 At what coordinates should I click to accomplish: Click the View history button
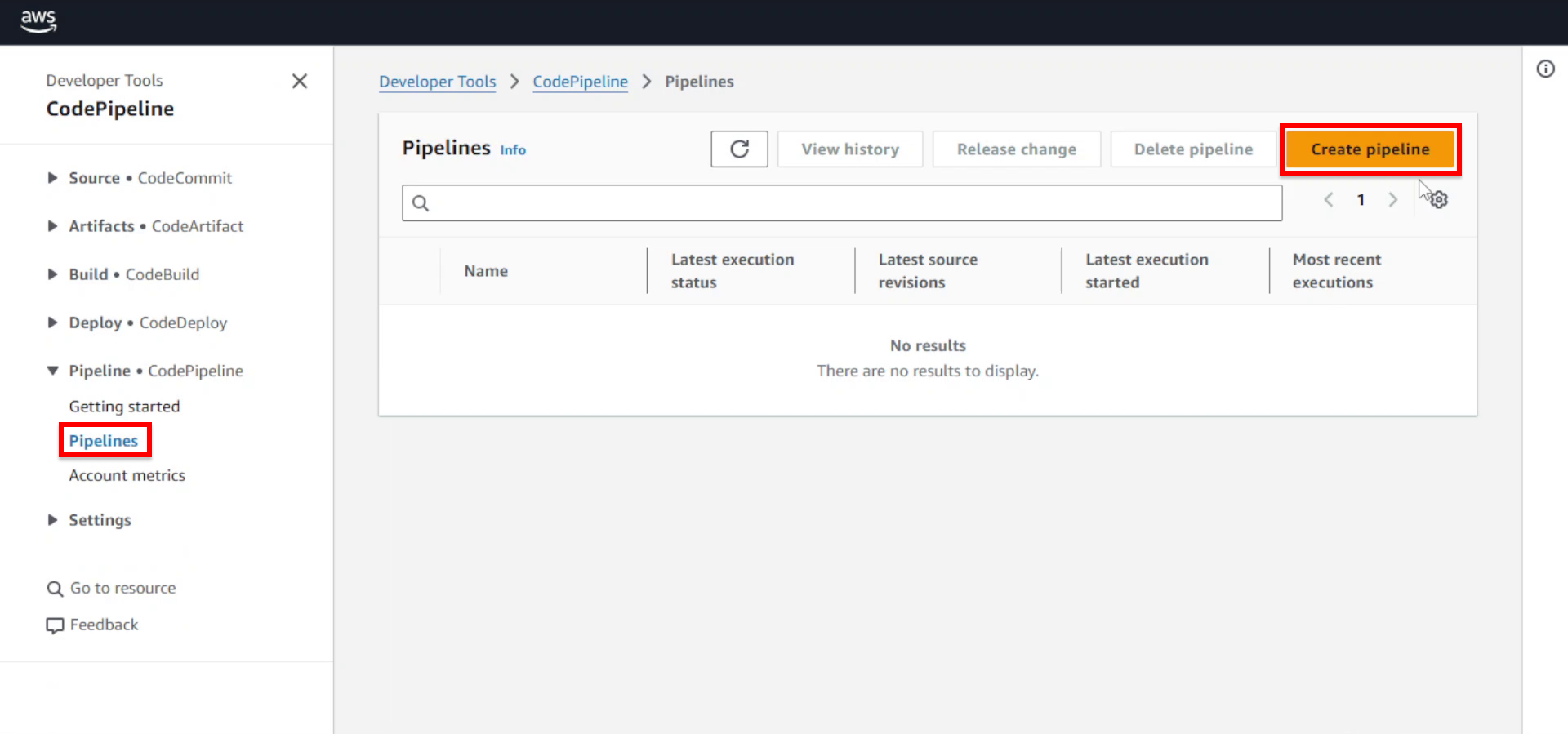click(x=850, y=149)
